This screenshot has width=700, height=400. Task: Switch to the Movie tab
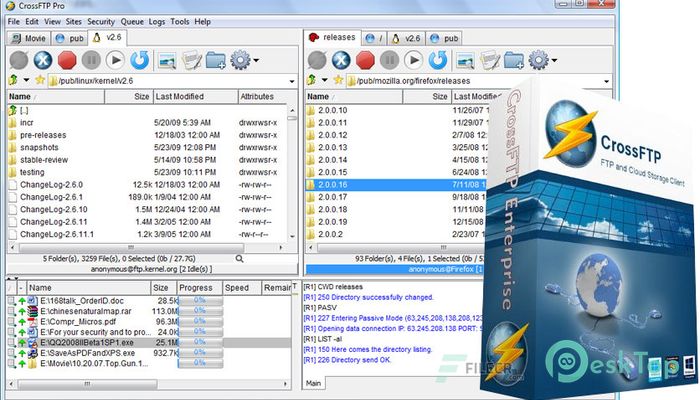coord(29,38)
